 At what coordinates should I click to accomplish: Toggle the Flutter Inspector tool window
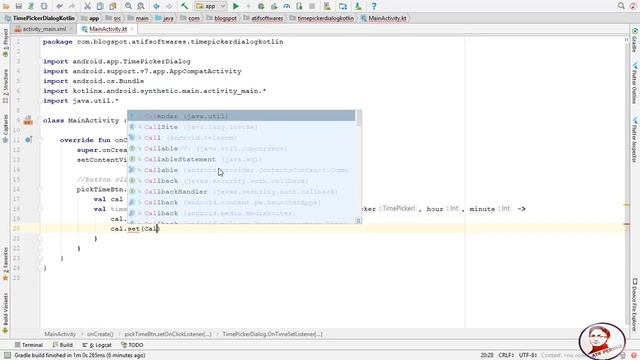point(635,140)
